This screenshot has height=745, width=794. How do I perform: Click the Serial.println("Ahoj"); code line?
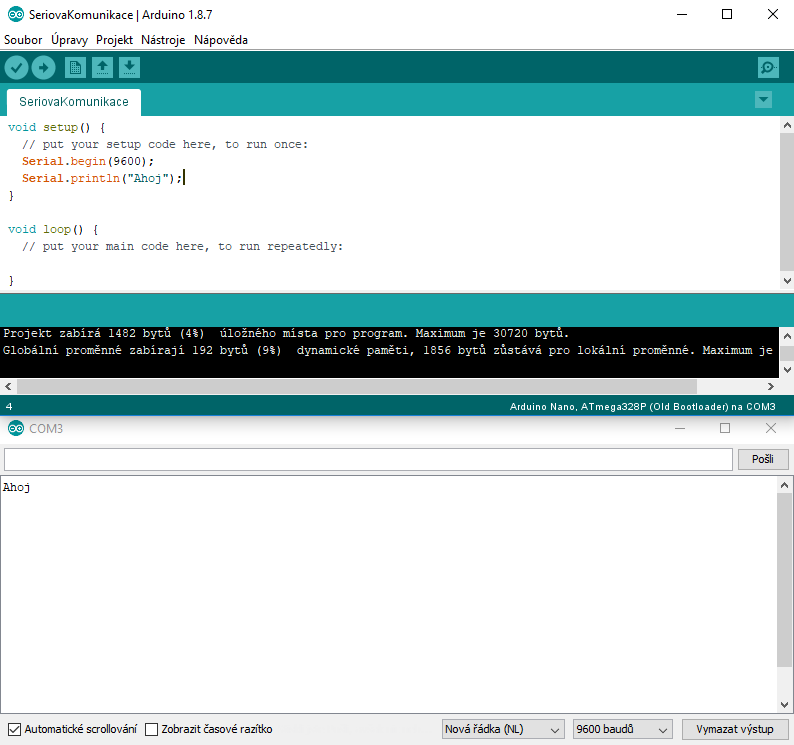tap(102, 178)
